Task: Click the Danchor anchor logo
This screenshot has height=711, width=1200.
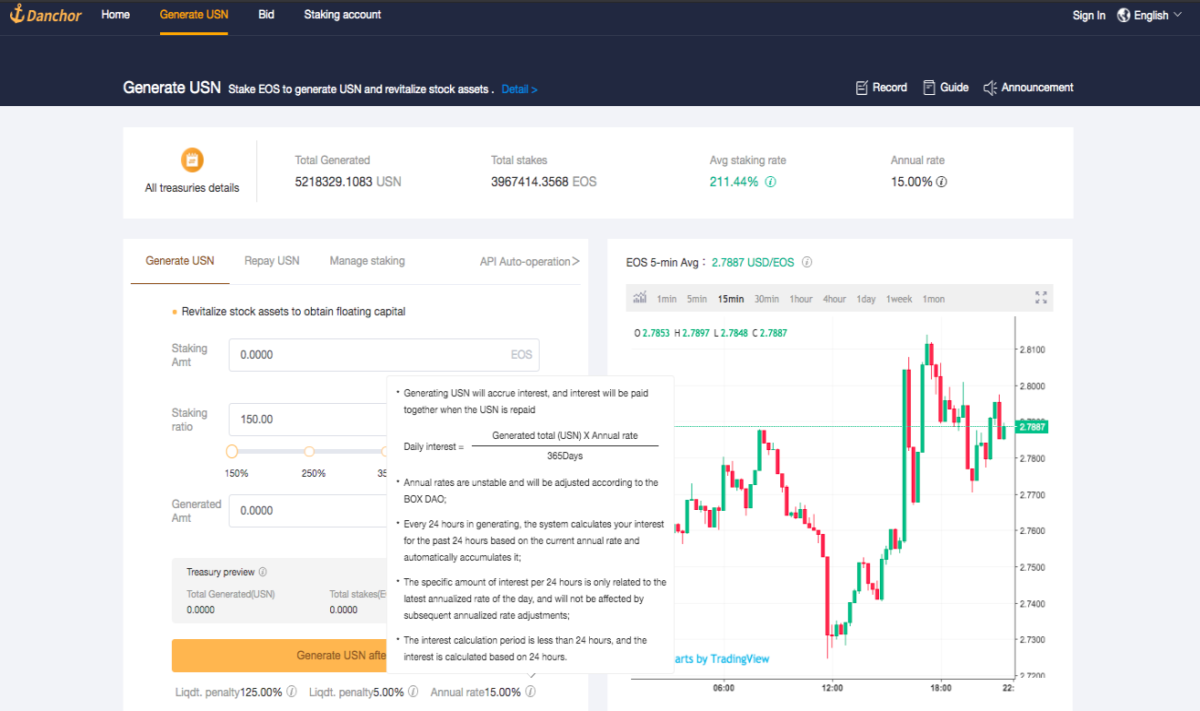Action: click(x=46, y=15)
